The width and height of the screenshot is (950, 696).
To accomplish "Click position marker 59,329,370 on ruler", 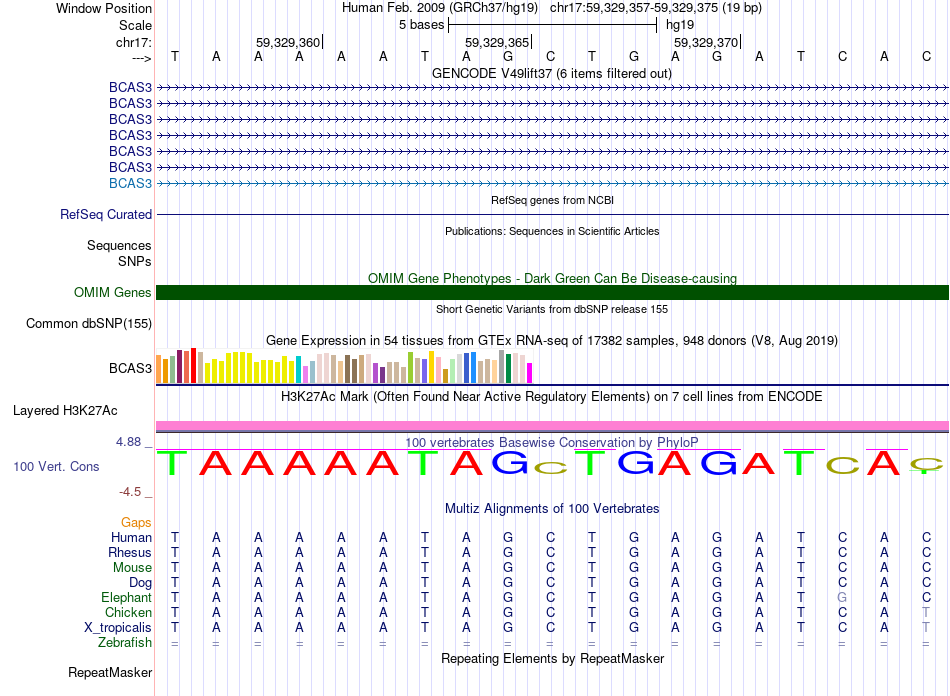I will pos(706,42).
